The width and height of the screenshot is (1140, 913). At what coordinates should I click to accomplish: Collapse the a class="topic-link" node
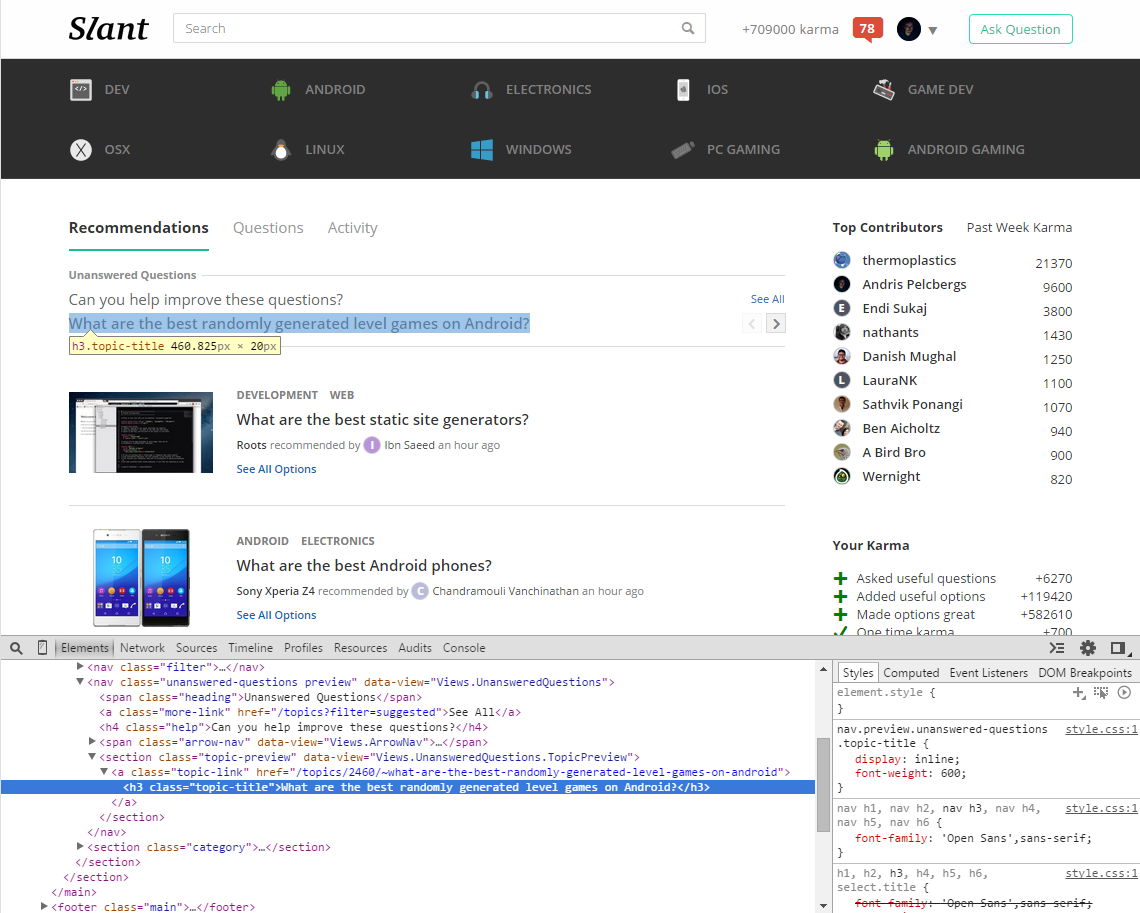104,772
